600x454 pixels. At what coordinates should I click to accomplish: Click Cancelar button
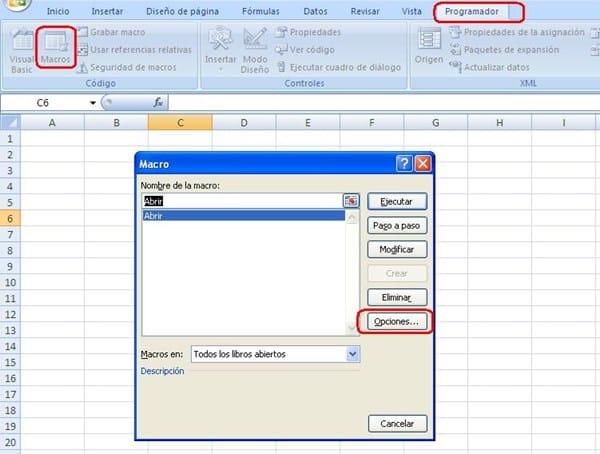tap(397, 424)
